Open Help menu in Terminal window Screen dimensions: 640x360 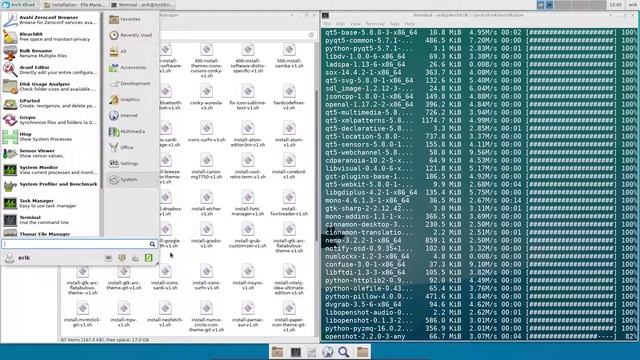point(409,24)
